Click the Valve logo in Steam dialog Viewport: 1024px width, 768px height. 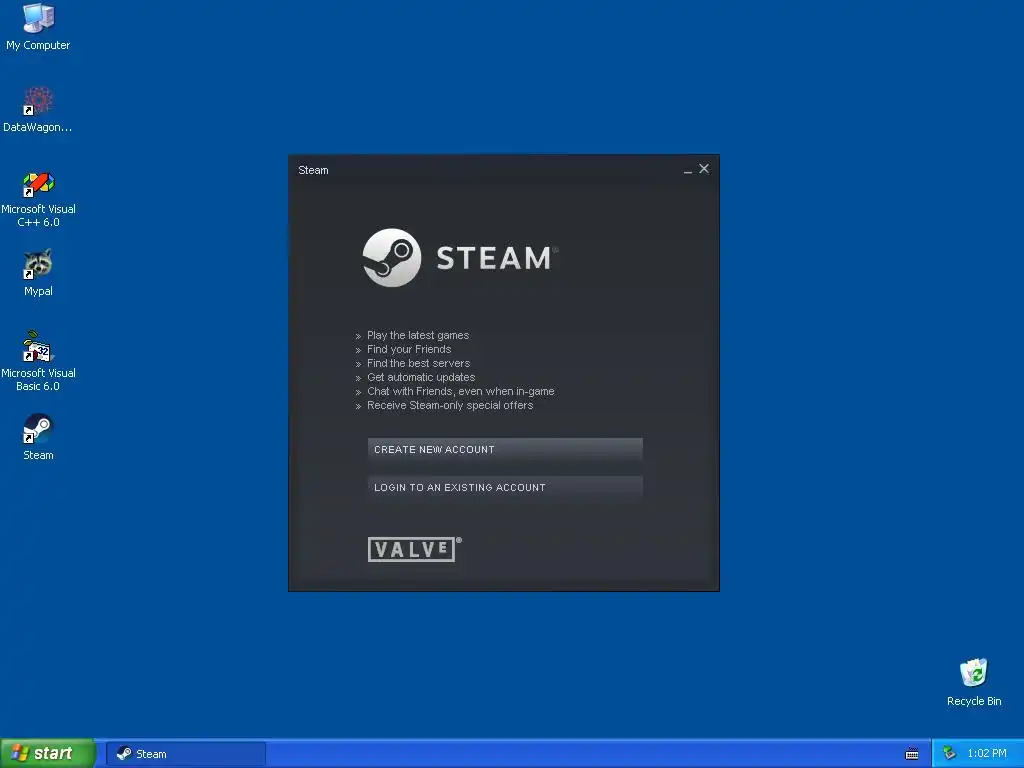tap(414, 549)
